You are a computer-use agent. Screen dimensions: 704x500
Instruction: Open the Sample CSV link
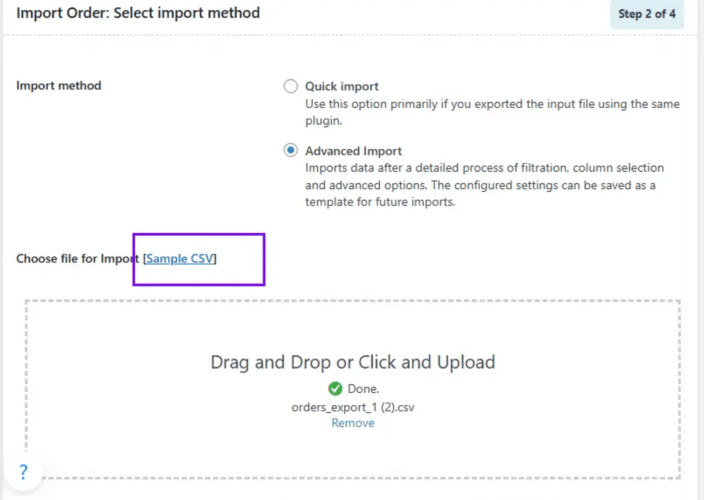(x=180, y=258)
